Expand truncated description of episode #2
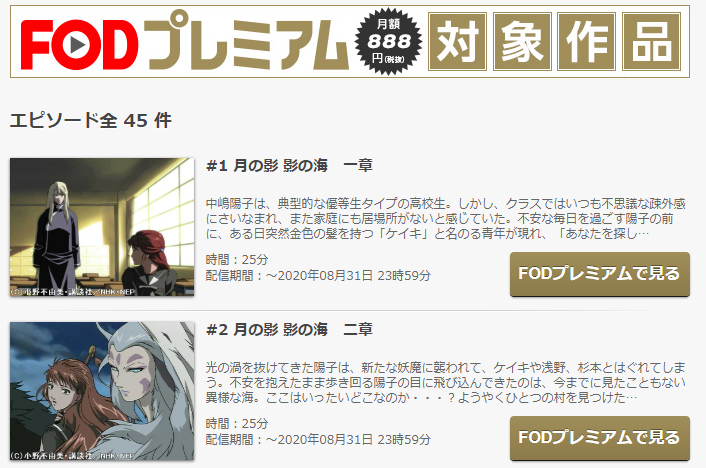The height and width of the screenshot is (468, 706). click(x=446, y=382)
